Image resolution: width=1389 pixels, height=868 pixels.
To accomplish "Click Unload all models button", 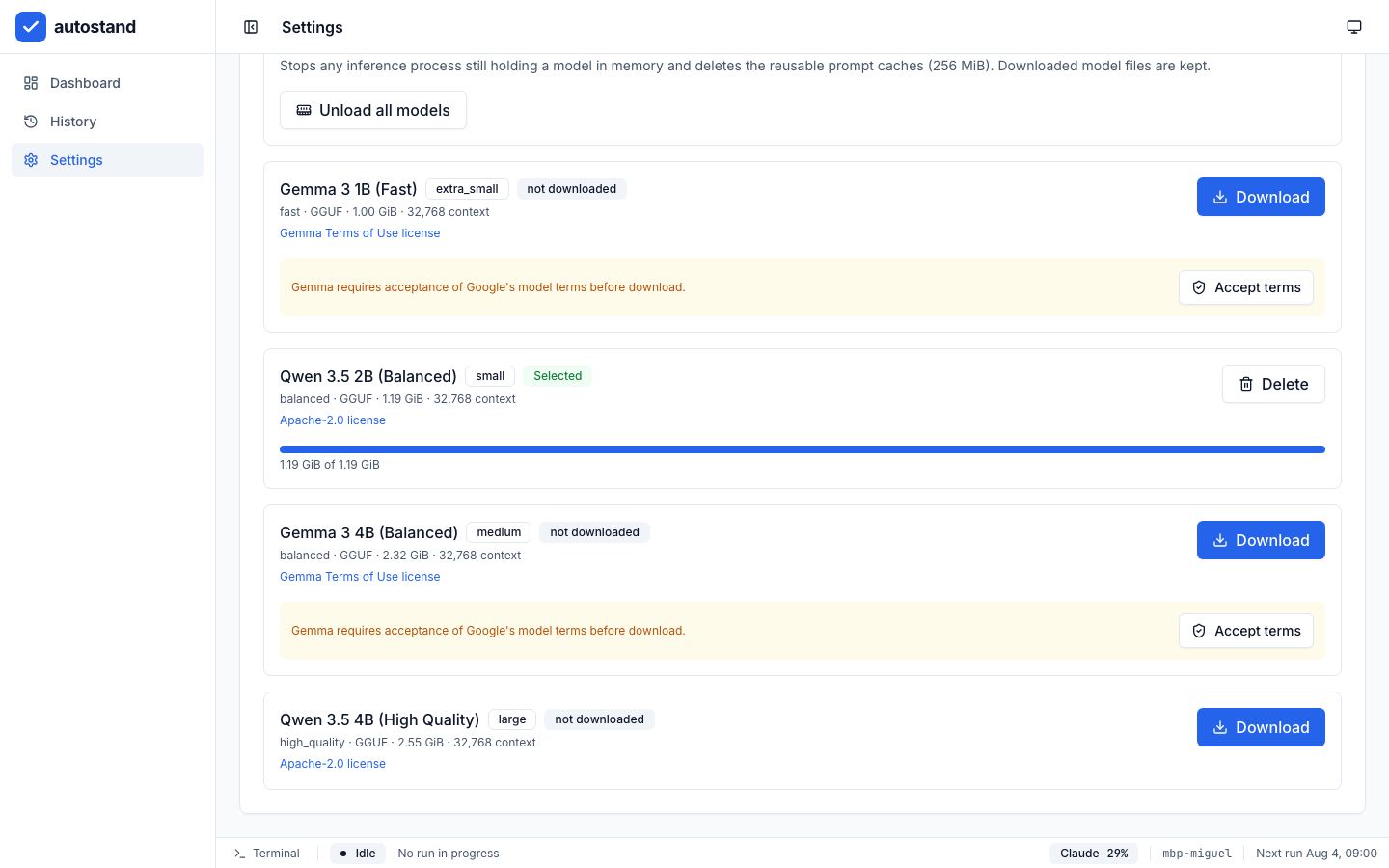I will point(373,110).
